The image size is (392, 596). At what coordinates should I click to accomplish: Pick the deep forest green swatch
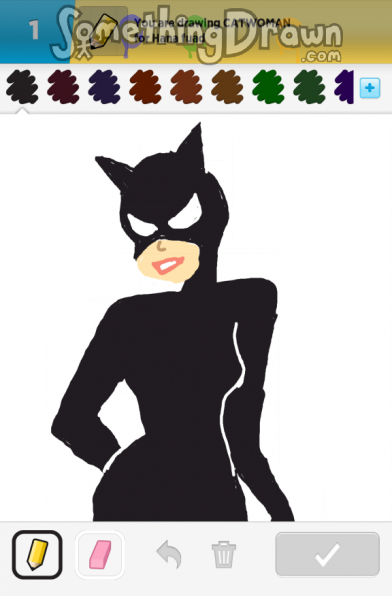pos(309,87)
